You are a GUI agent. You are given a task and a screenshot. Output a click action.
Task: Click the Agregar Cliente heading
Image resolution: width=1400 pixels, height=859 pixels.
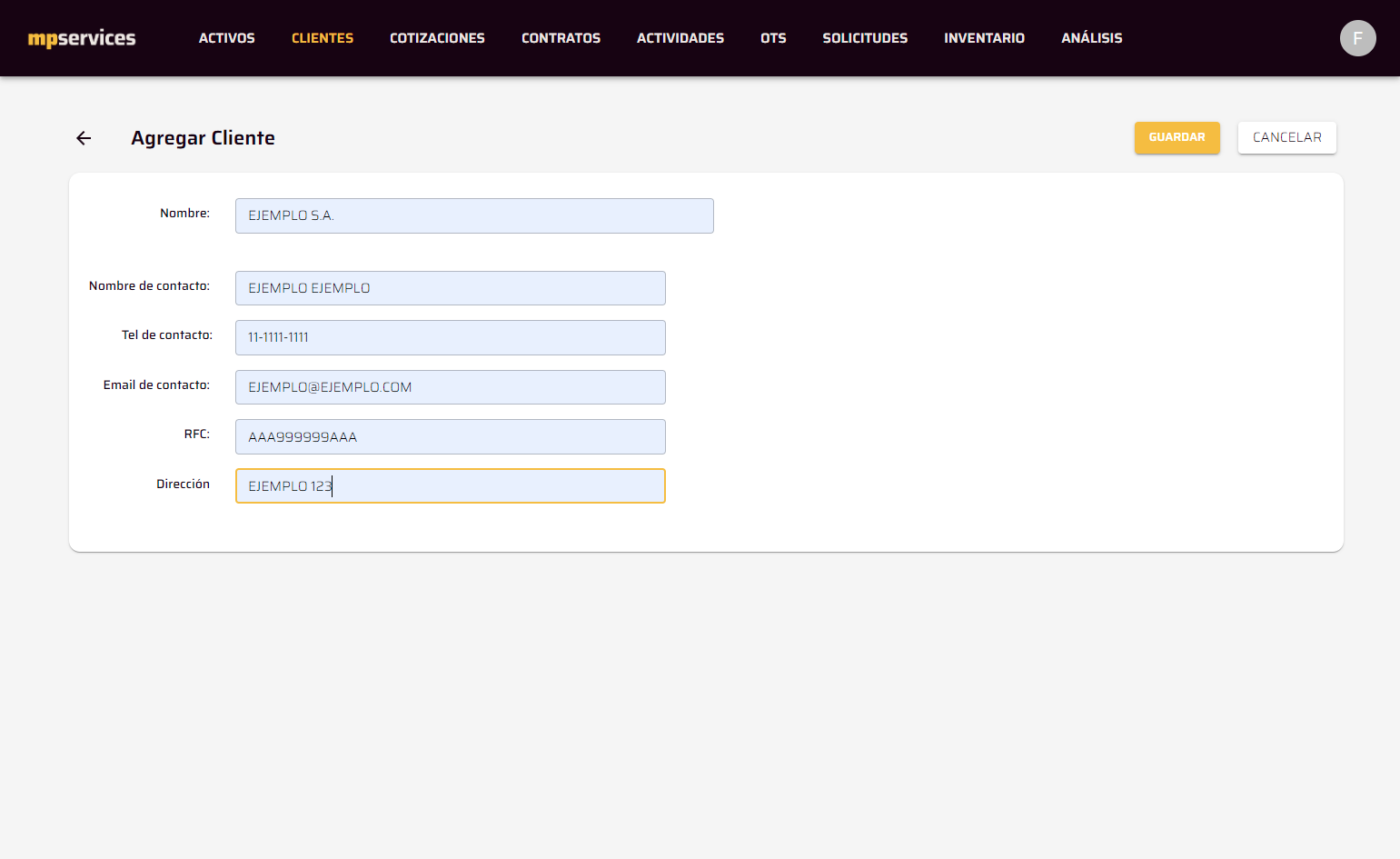[203, 138]
